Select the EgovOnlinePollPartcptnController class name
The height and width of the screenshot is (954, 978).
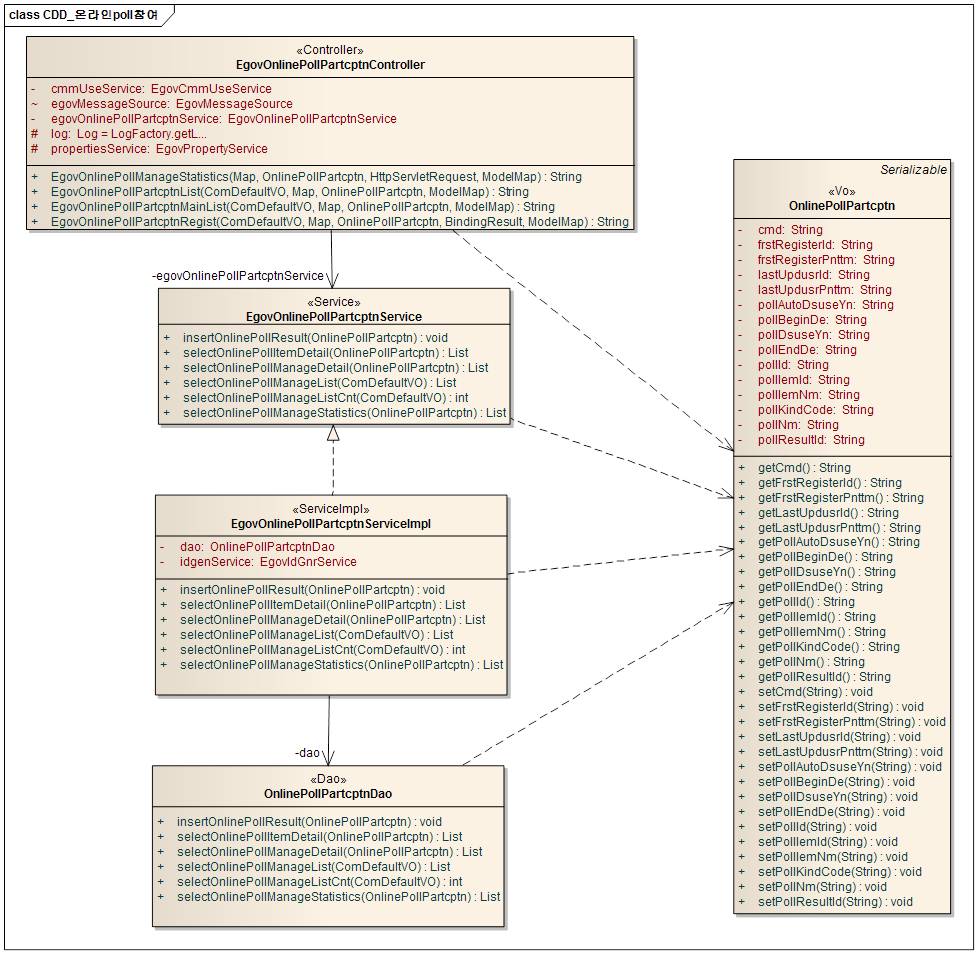[x=330, y=65]
